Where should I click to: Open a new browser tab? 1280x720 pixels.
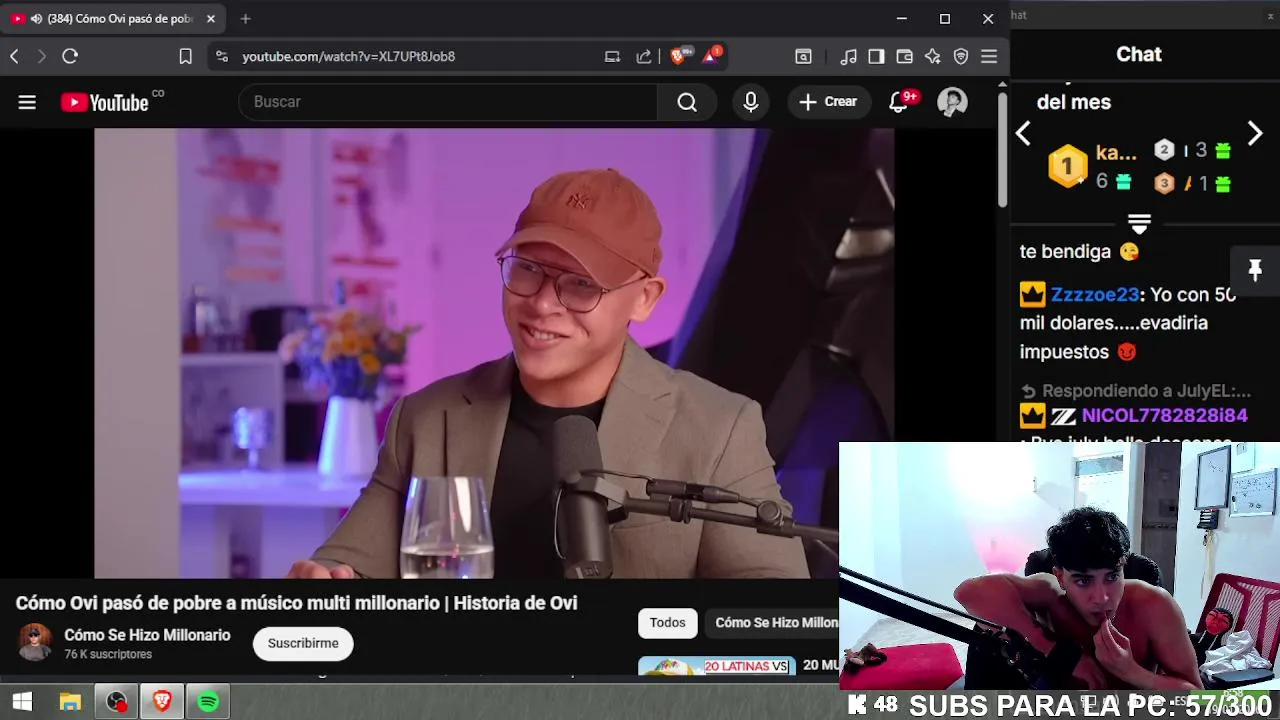(245, 19)
